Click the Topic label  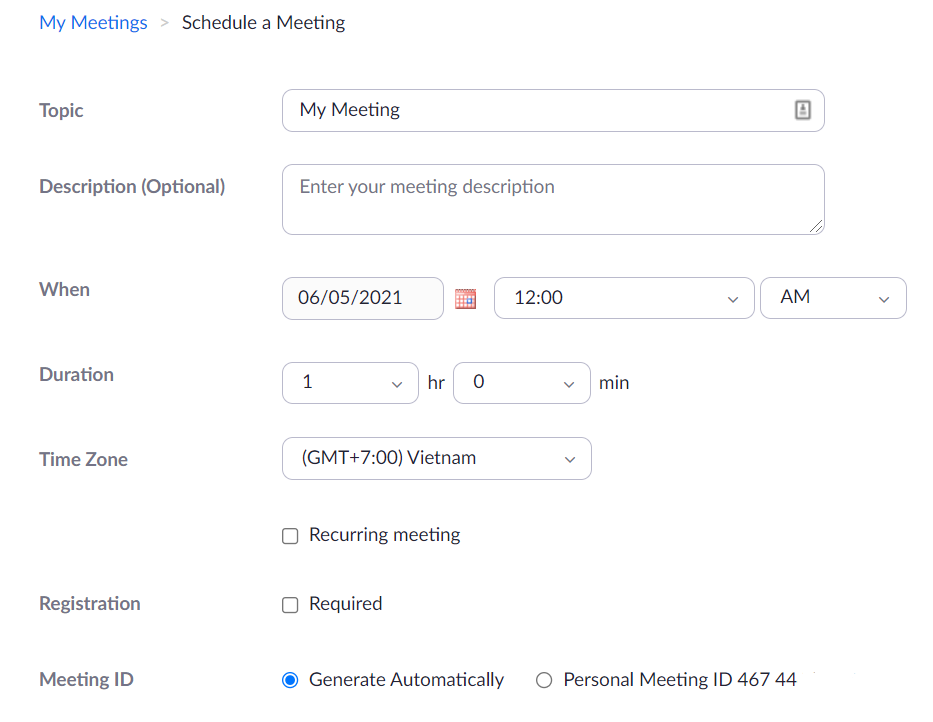(61, 111)
